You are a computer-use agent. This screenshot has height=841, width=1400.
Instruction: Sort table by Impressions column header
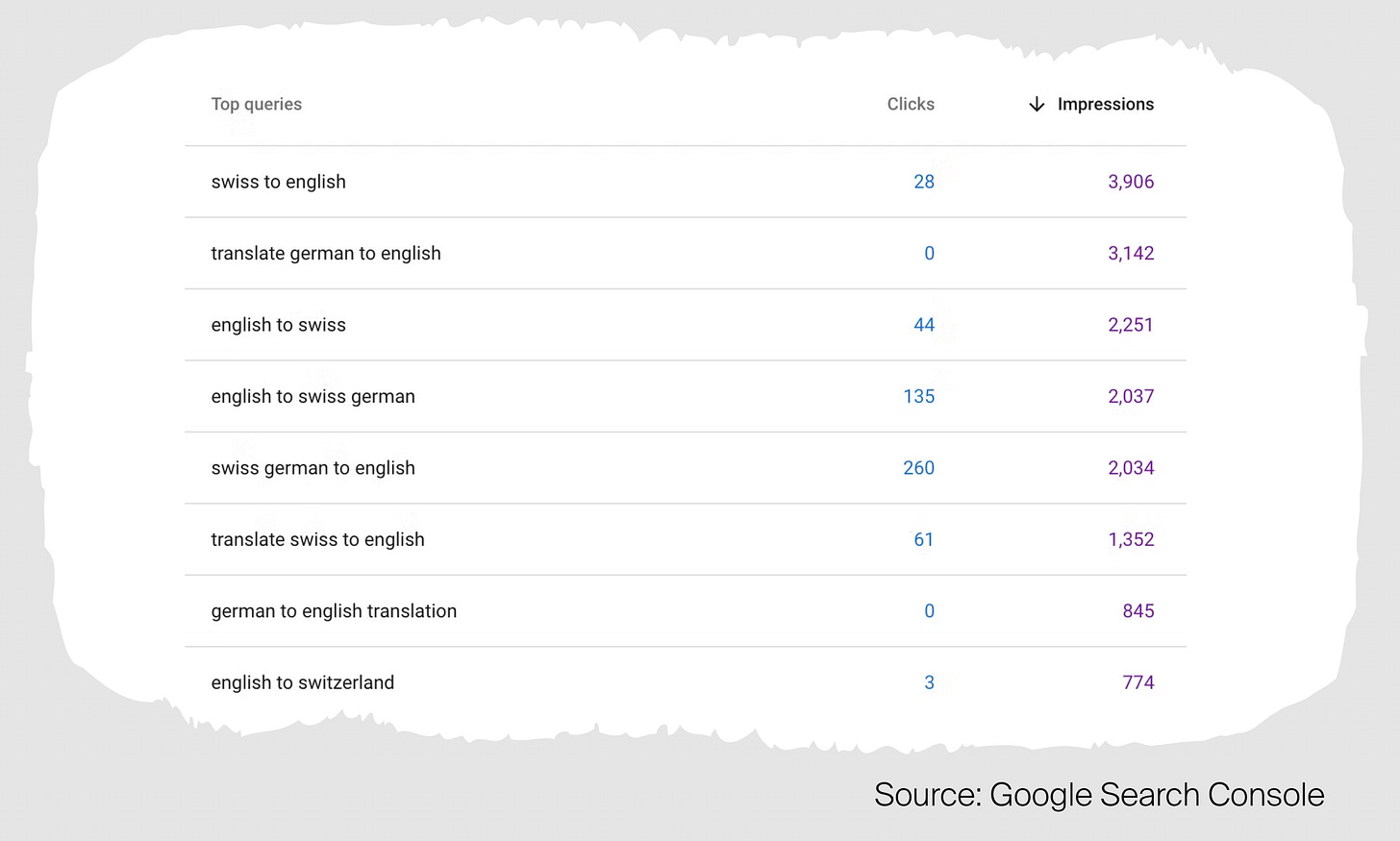[1106, 104]
